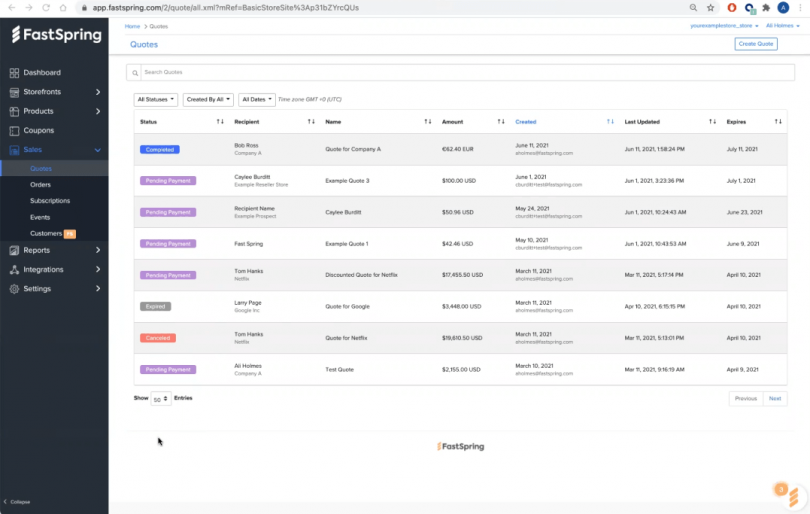Expand the Storefronts menu chevron

(98, 92)
